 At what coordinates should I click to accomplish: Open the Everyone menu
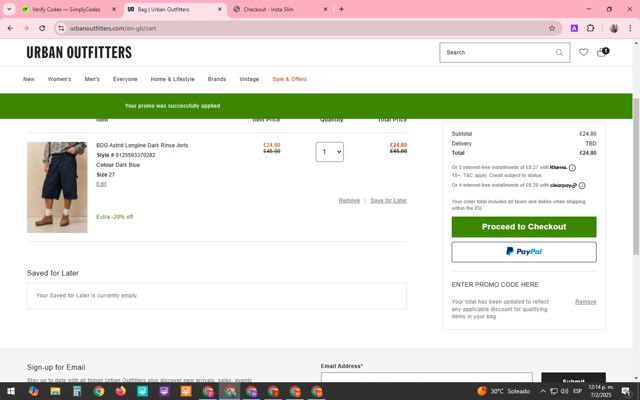click(125, 79)
